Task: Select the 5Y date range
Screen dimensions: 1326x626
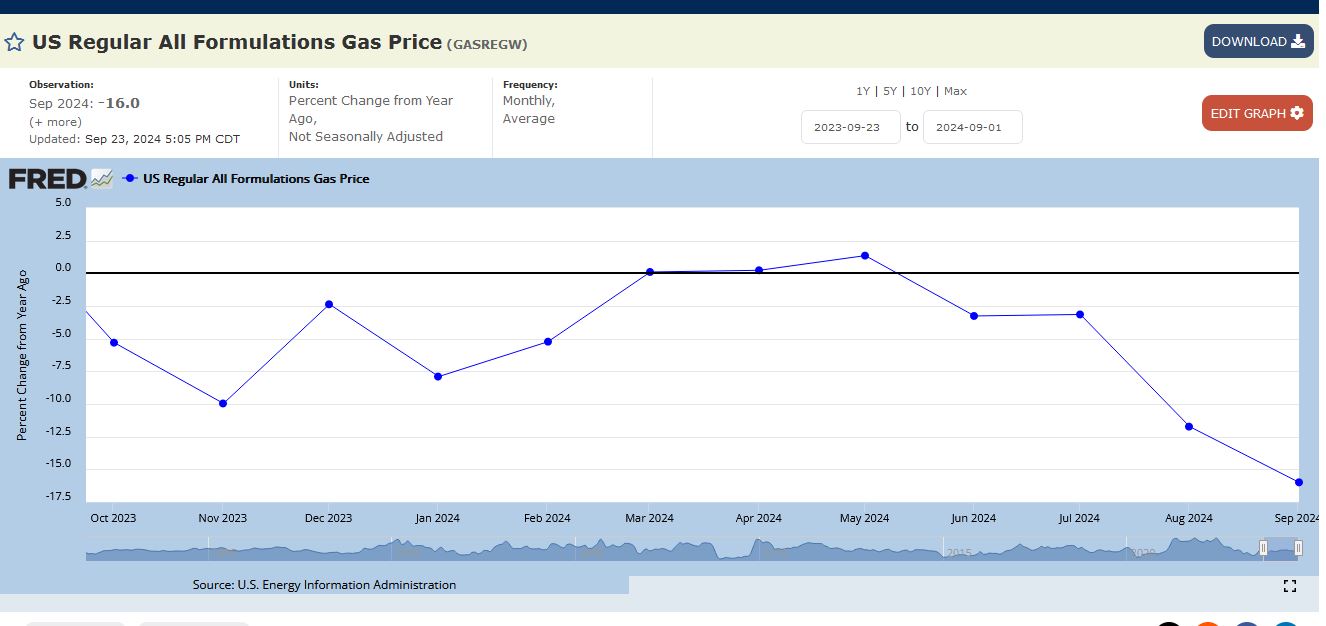Action: pos(889,91)
